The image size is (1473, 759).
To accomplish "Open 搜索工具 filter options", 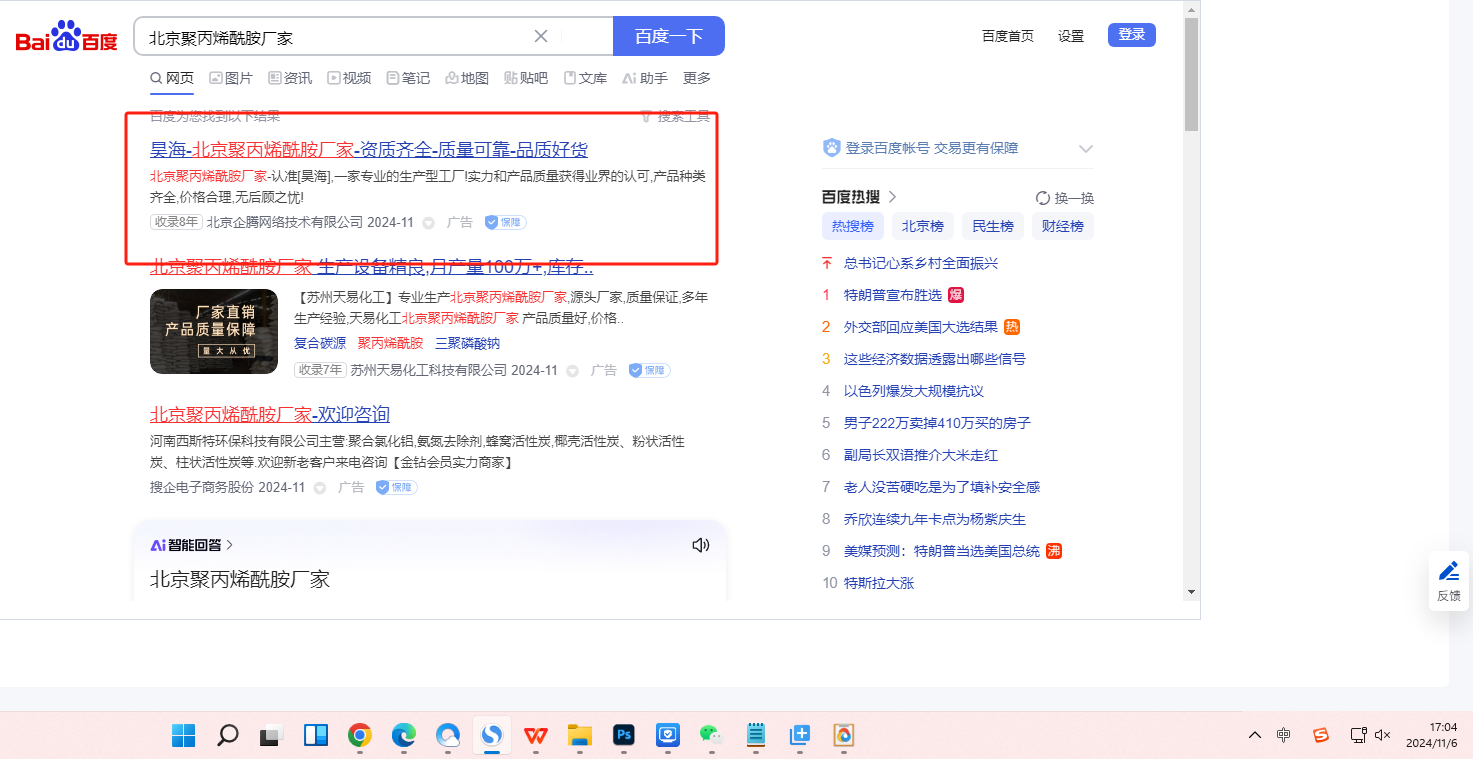I will click(675, 116).
